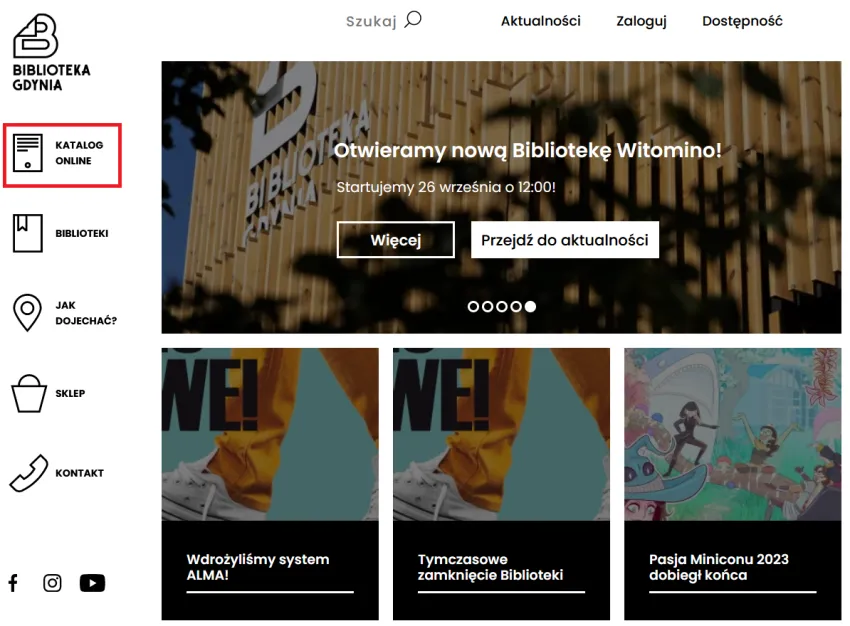This screenshot has width=850, height=626.
Task: Click the Więcej button on banner
Action: click(x=396, y=240)
